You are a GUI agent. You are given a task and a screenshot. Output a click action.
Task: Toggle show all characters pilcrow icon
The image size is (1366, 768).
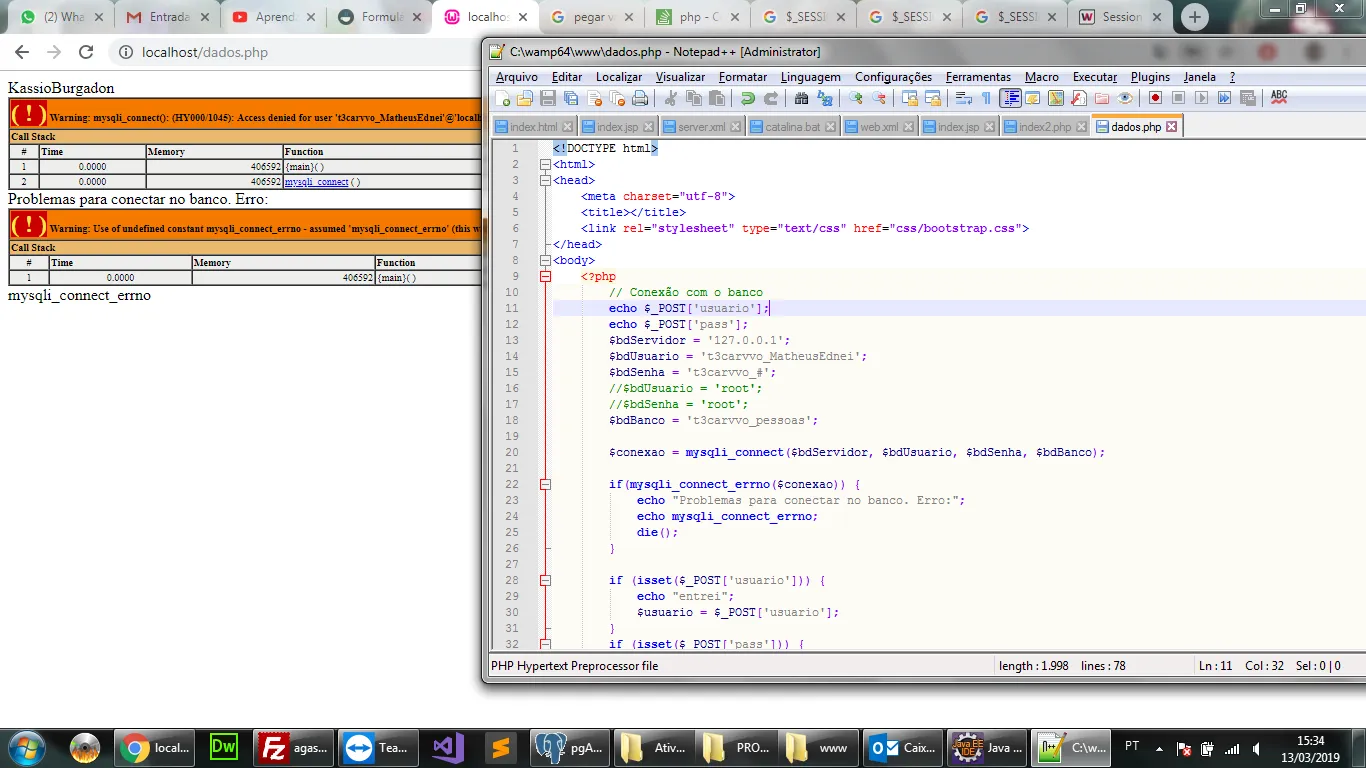coord(986,98)
